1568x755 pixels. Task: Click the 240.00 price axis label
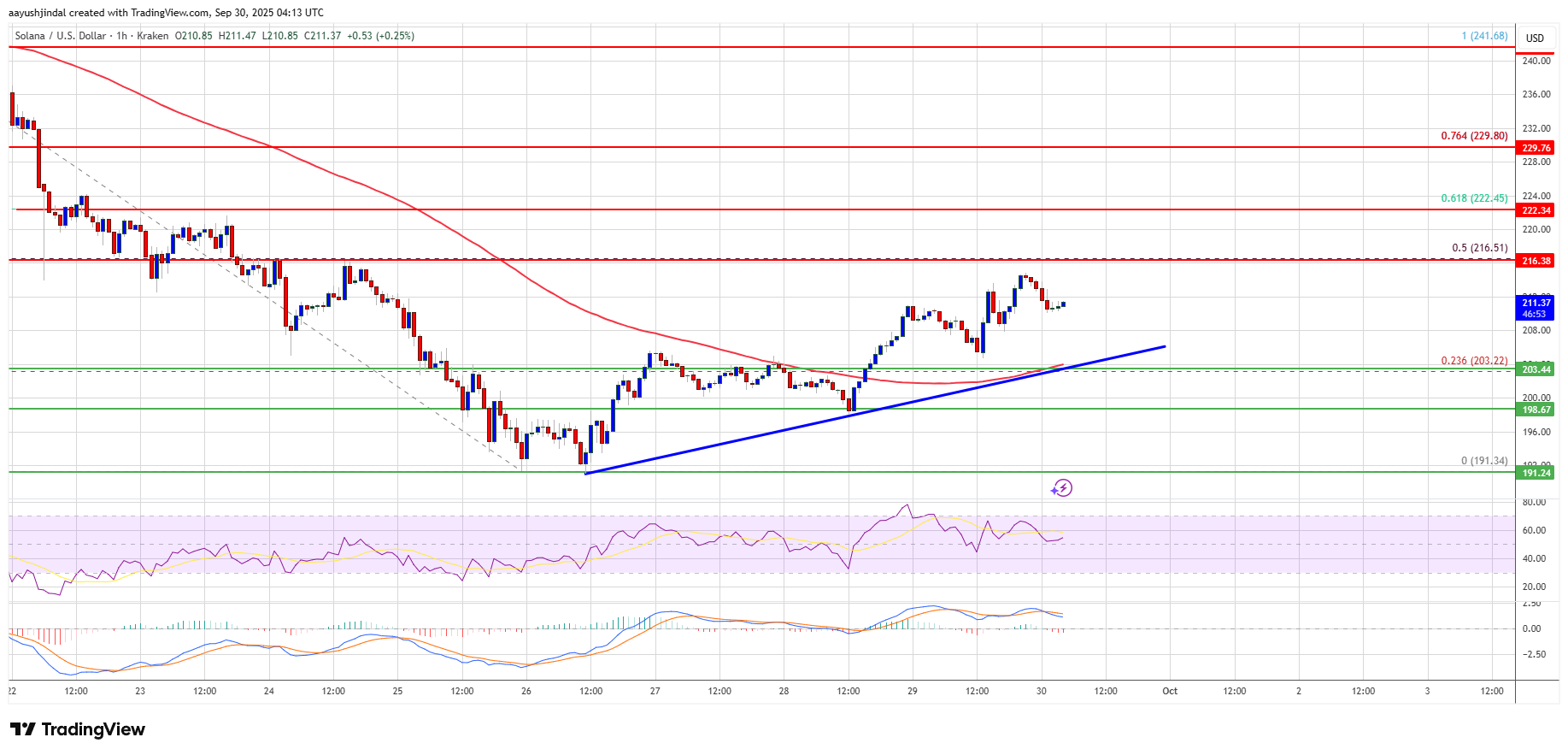[1536, 61]
